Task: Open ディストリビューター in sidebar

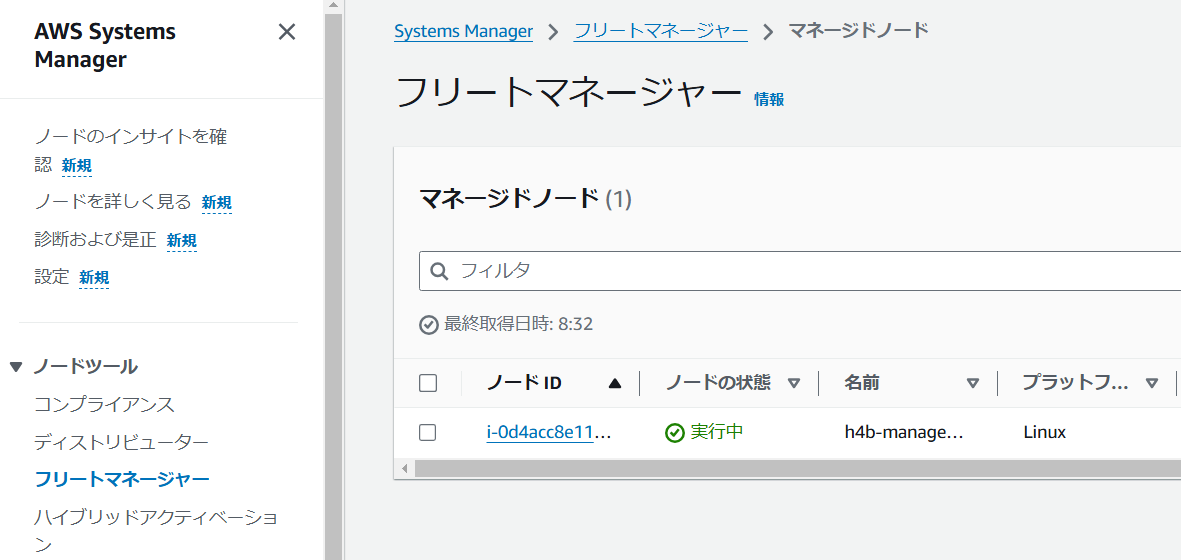Action: point(121,442)
